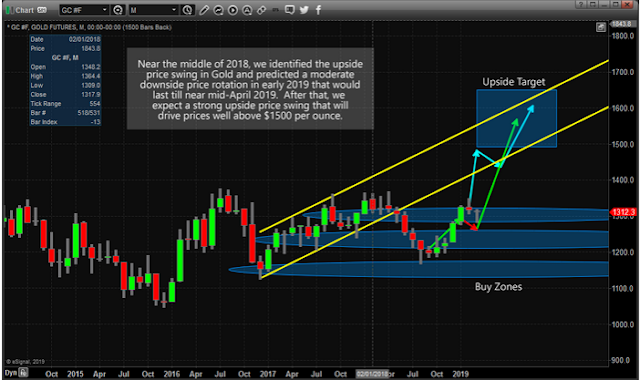Click the 1500.0 price axis label

click(623, 144)
